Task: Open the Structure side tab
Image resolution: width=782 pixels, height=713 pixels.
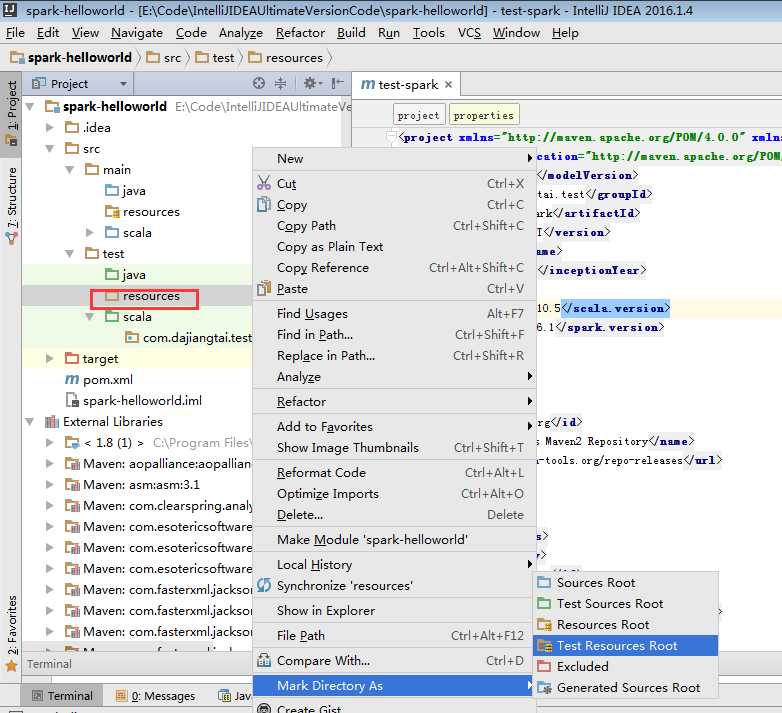Action: 11,204
